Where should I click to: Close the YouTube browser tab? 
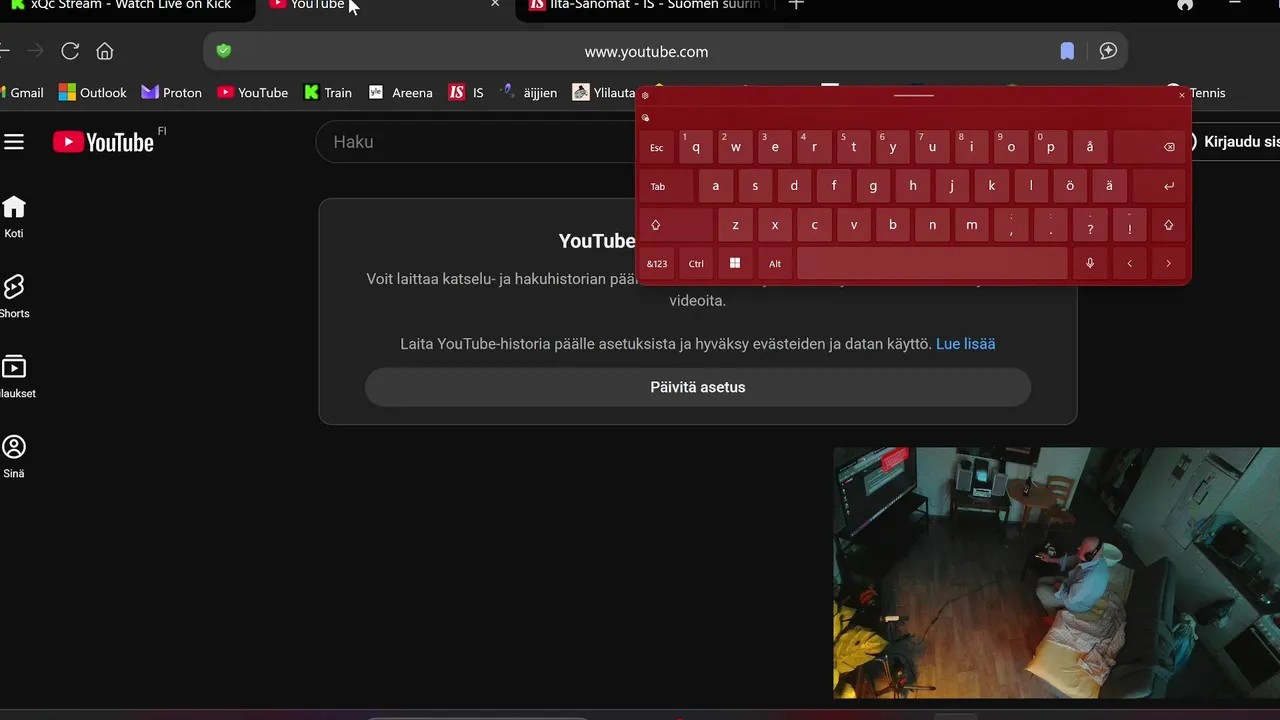(494, 4)
